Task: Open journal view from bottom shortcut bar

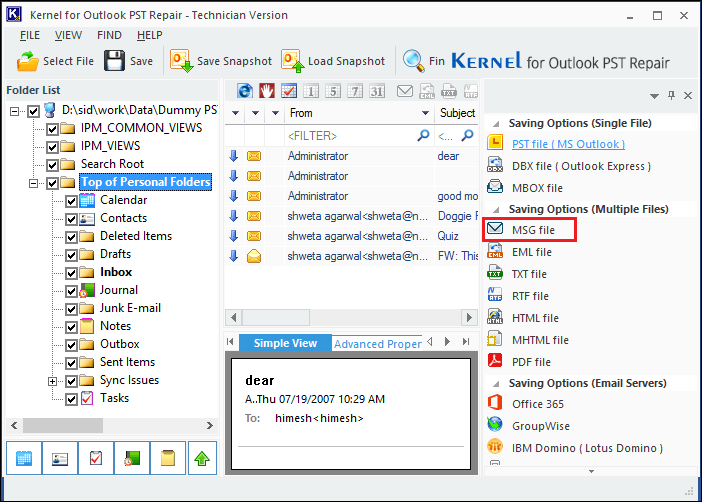Action: (x=132, y=458)
